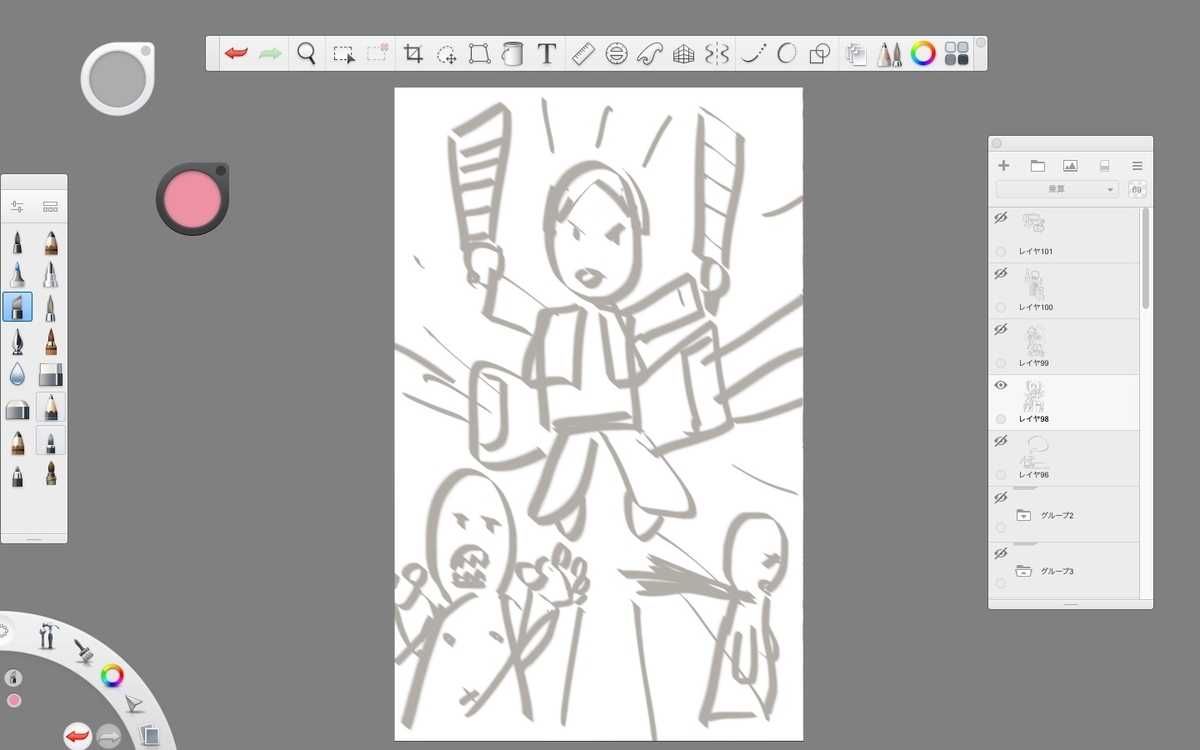1200x750 pixels.
Task: Click lagoon arrow pointer icon
Action: point(135,704)
